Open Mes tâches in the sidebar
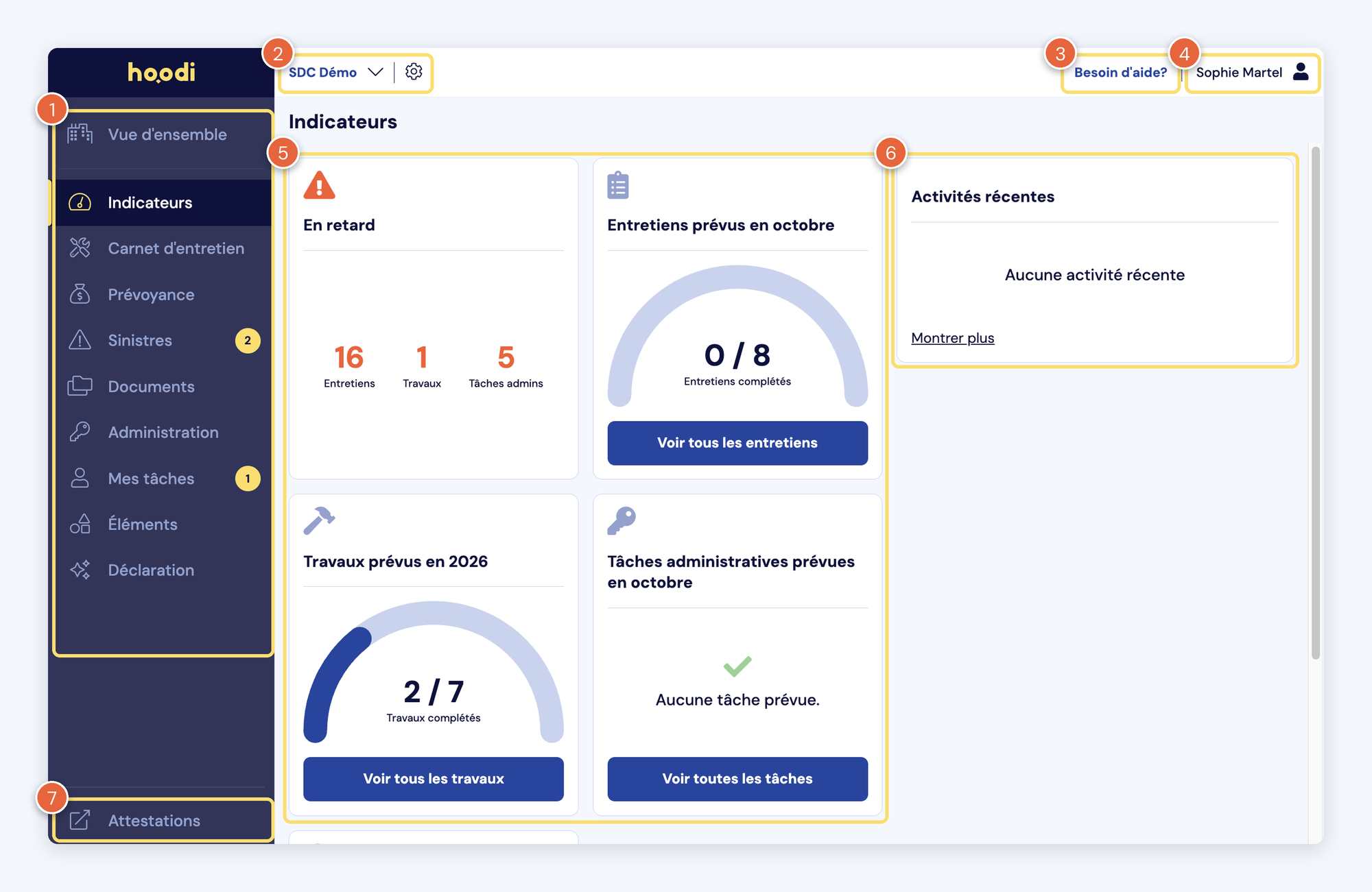This screenshot has width=1372, height=892. click(x=164, y=478)
